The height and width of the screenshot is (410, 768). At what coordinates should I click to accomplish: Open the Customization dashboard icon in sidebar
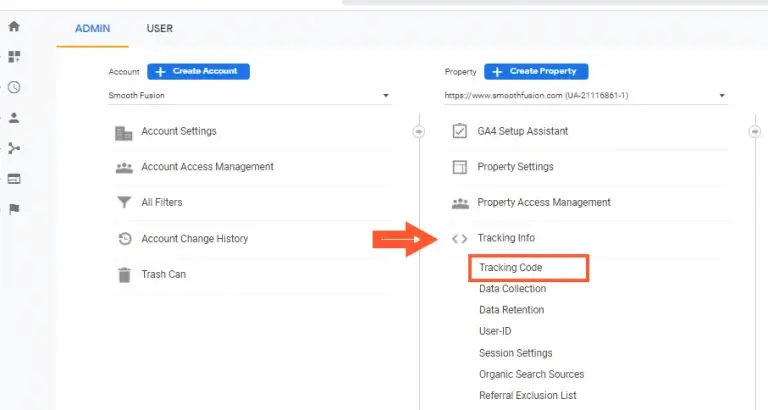point(14,57)
